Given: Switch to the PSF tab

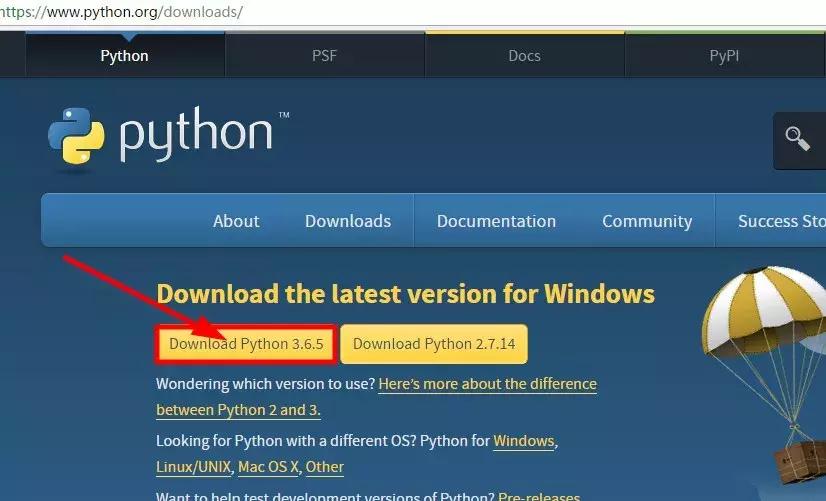Looking at the screenshot, I should [x=324, y=55].
